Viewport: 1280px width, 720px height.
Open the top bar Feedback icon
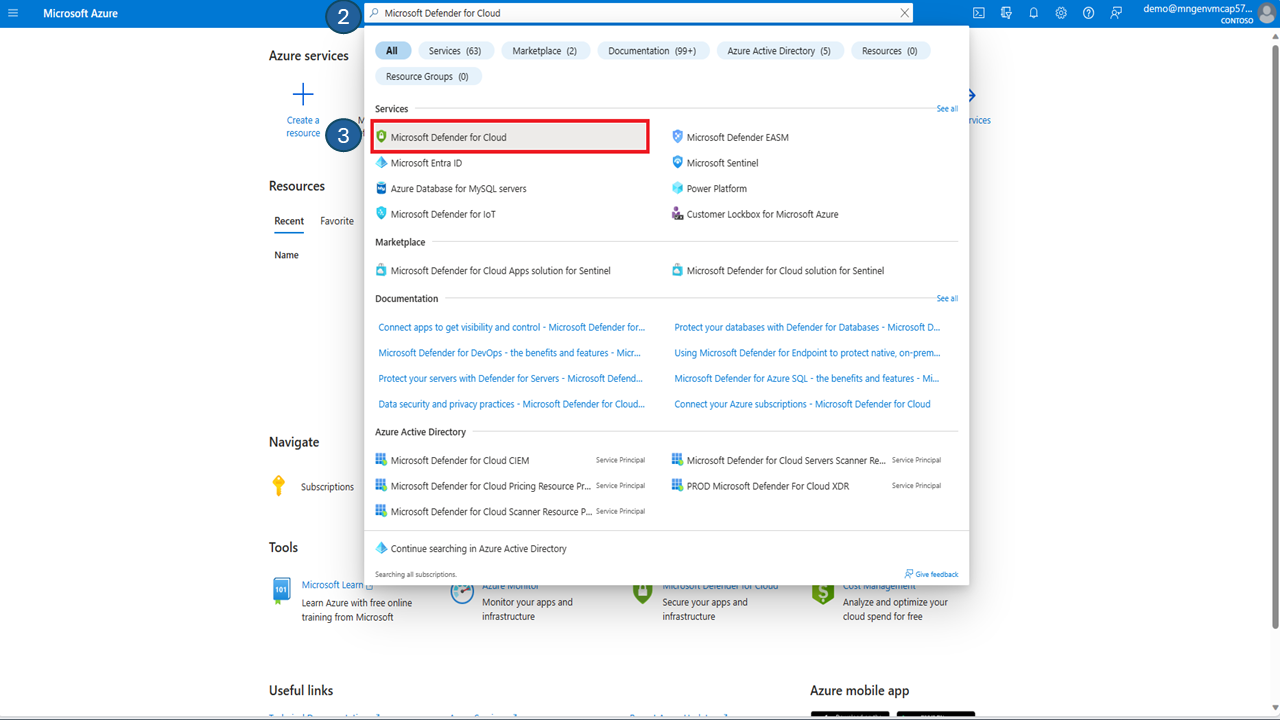tap(1116, 13)
